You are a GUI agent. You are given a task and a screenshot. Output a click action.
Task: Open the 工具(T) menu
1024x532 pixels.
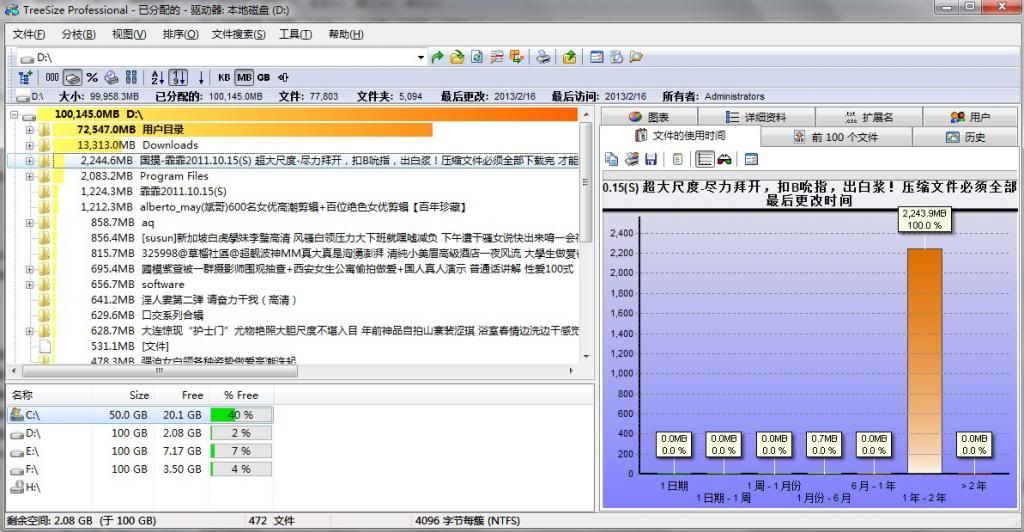tap(295, 34)
